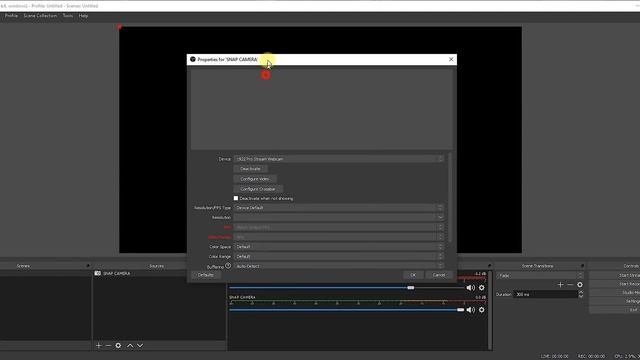The height and width of the screenshot is (360, 640).
Task: Open source properties gear in Sources toolbar
Action: 118,346
